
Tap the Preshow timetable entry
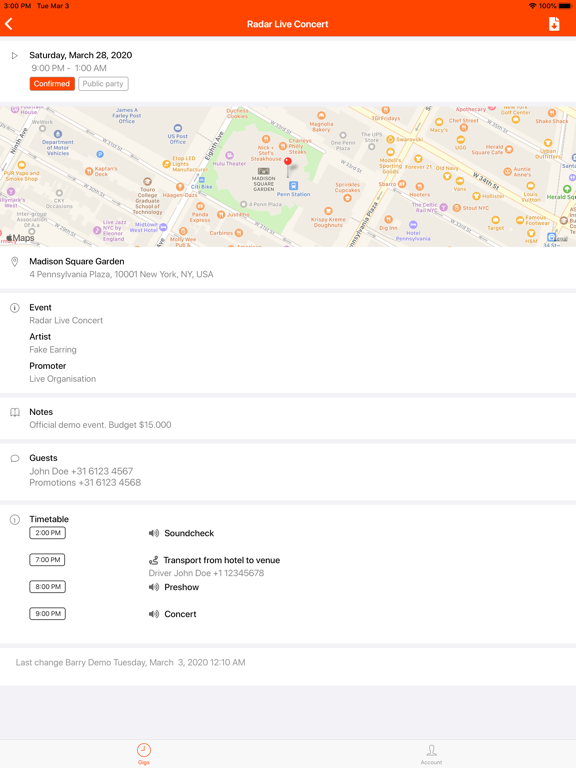point(181,587)
